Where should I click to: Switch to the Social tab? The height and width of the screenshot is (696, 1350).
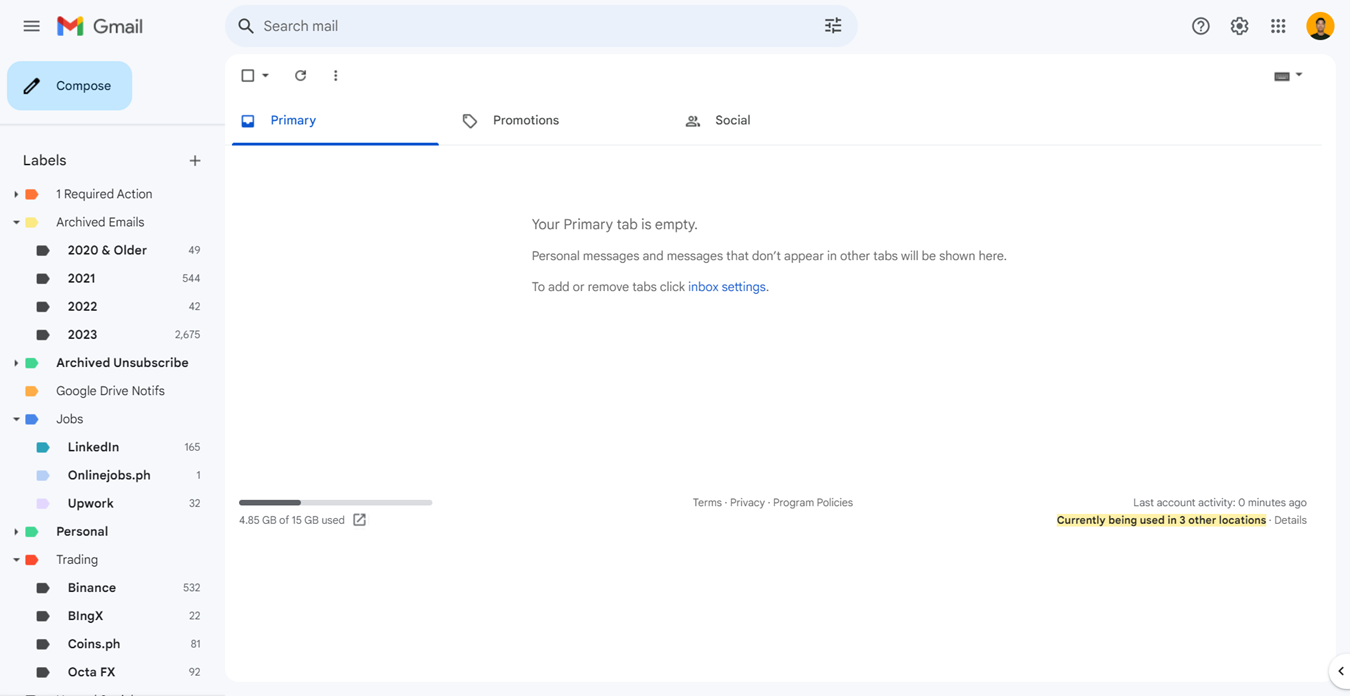pos(731,121)
